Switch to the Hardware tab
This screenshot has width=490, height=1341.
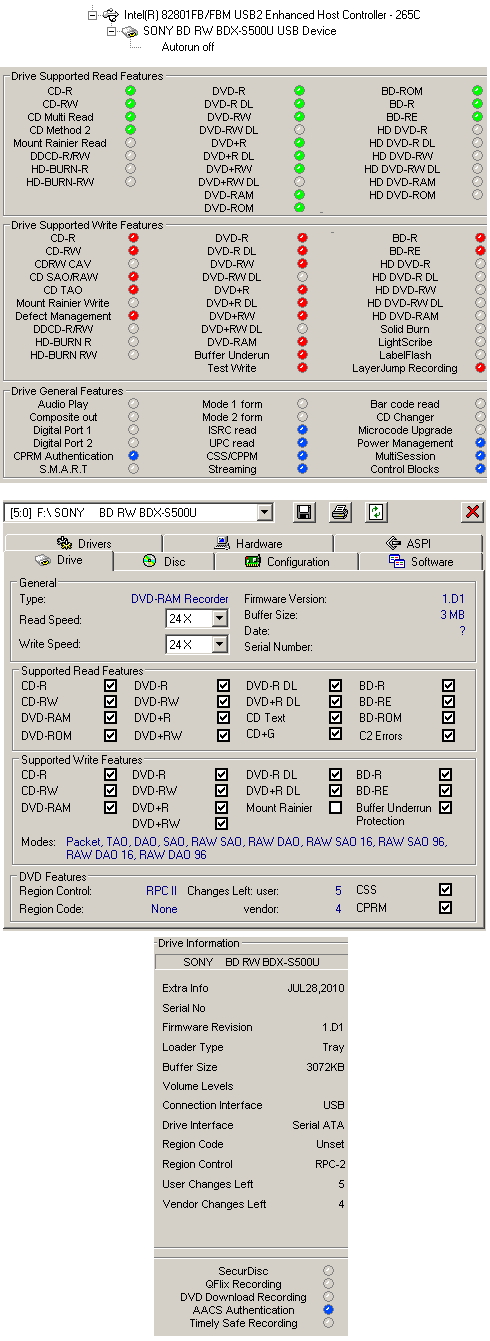[x=247, y=543]
